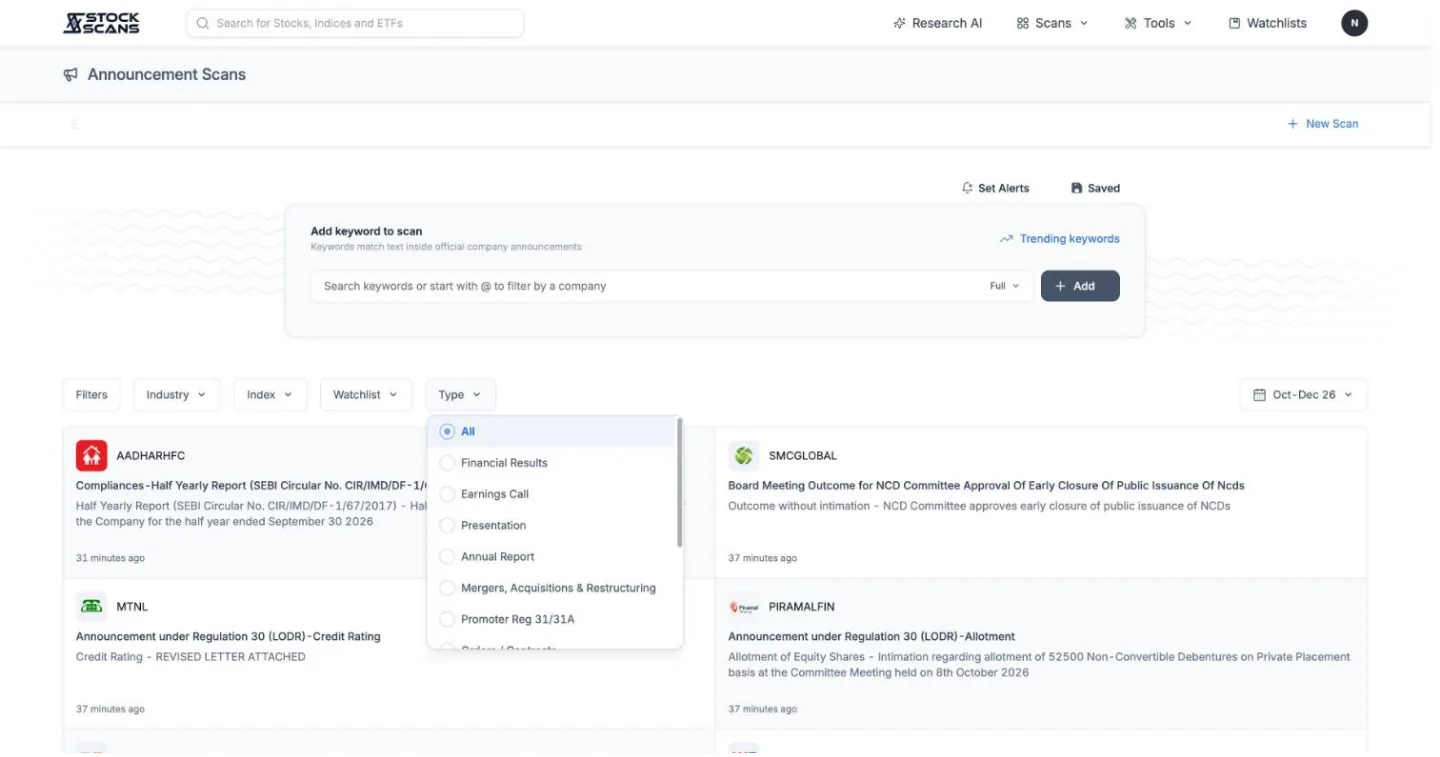This screenshot has height=757, width=1440.
Task: Open the Set Alerts option
Action: click(995, 188)
